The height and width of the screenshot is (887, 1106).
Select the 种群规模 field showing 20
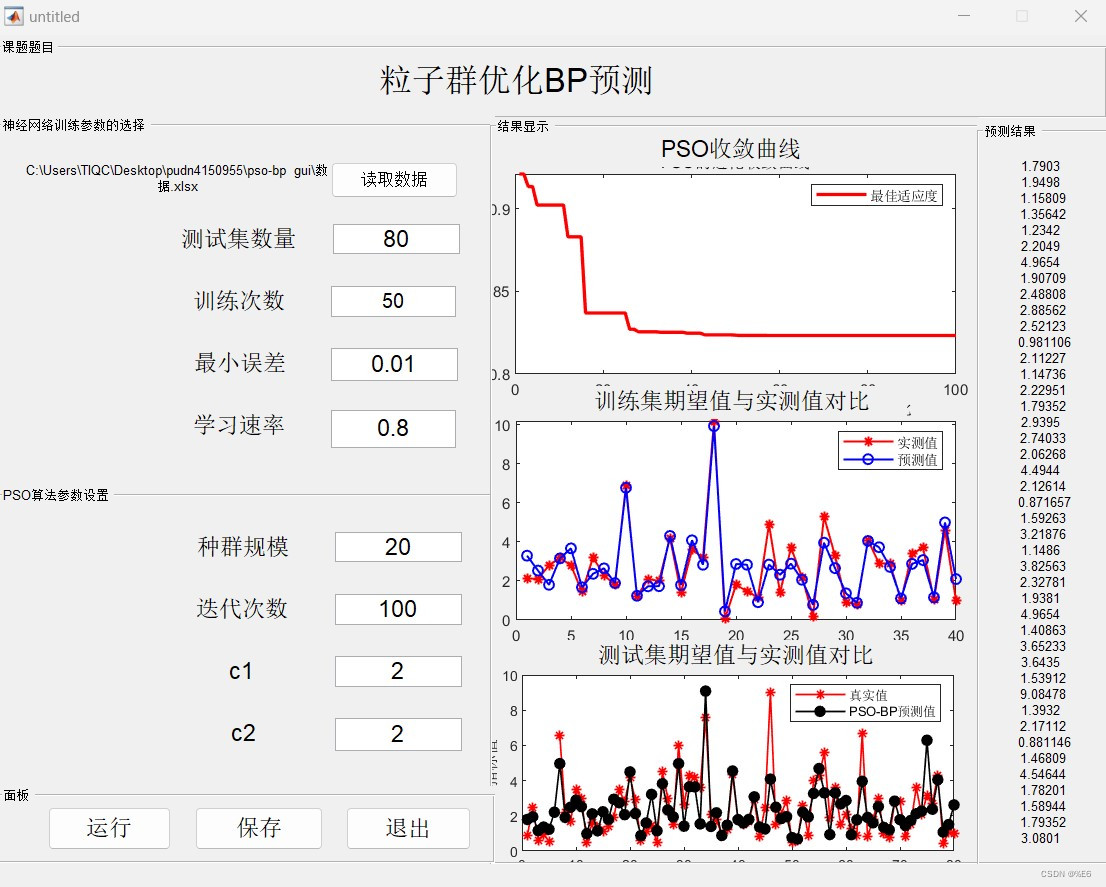[x=397, y=547]
